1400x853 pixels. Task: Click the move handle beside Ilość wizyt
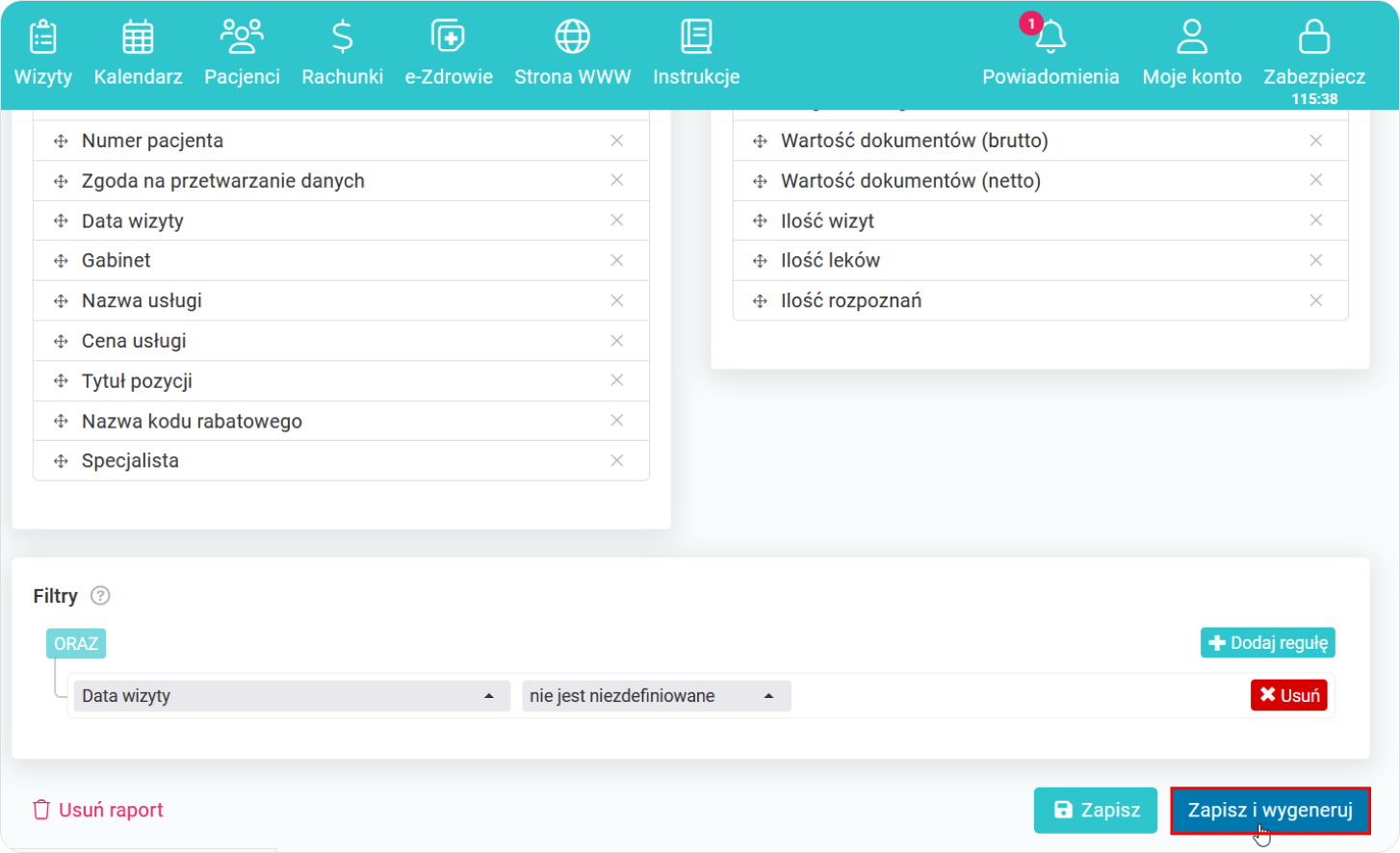click(x=760, y=221)
